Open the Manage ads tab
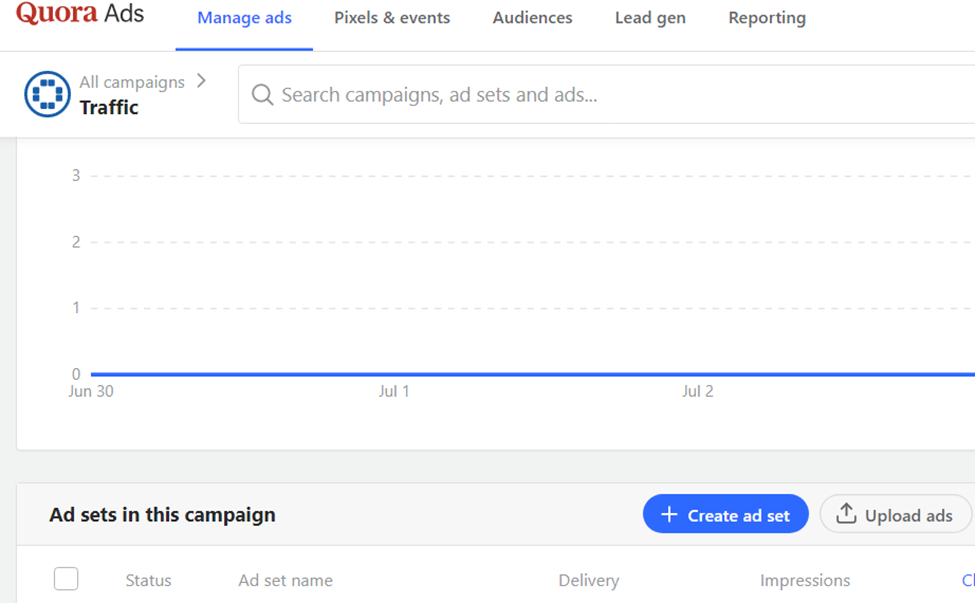 click(244, 18)
